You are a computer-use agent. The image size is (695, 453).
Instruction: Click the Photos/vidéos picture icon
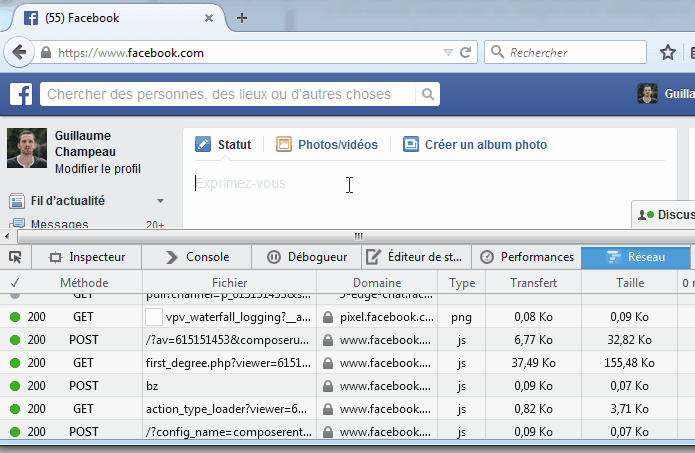point(284,144)
